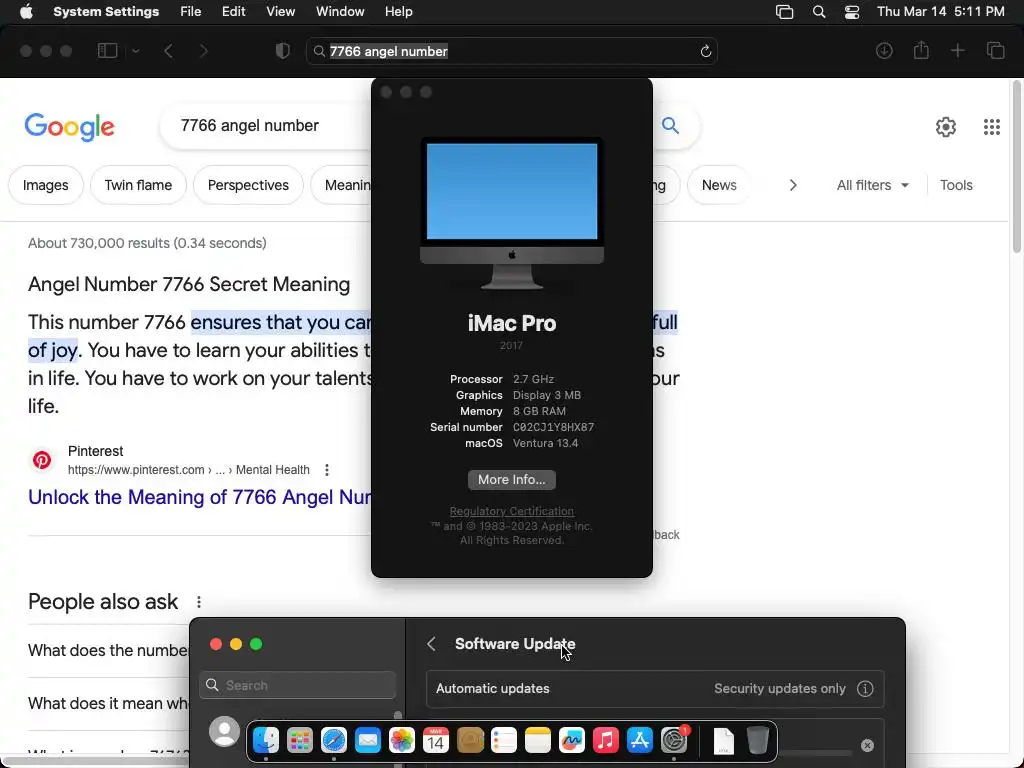The width and height of the screenshot is (1024, 768).
Task: Click the Safari address bar
Action: pyautogui.click(x=511, y=51)
